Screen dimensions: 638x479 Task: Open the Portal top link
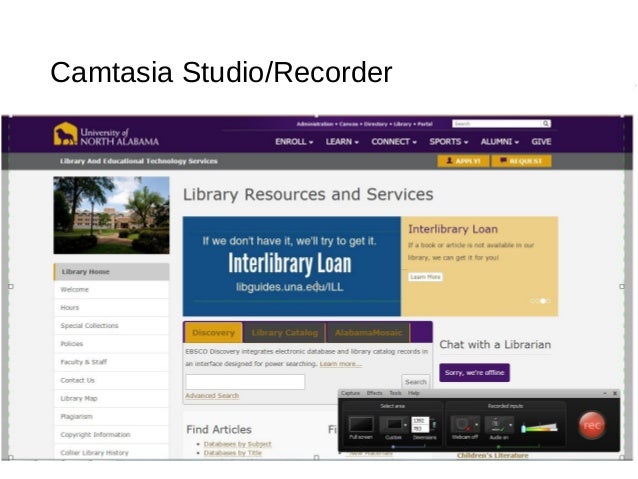[x=425, y=124]
